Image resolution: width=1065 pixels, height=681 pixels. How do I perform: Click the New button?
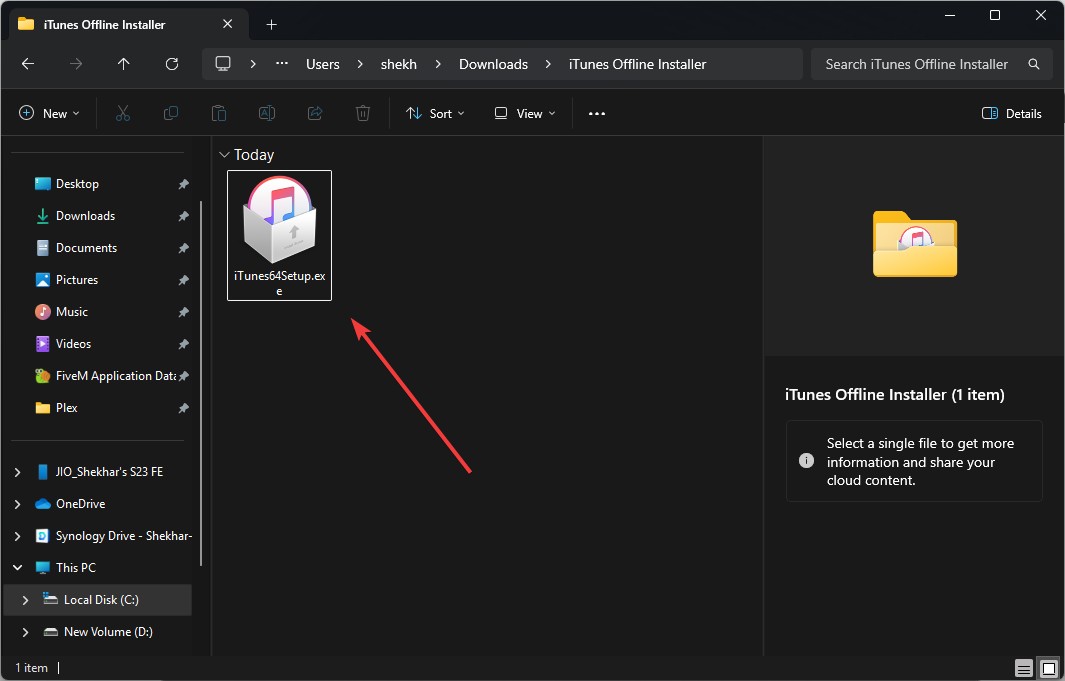coord(49,113)
